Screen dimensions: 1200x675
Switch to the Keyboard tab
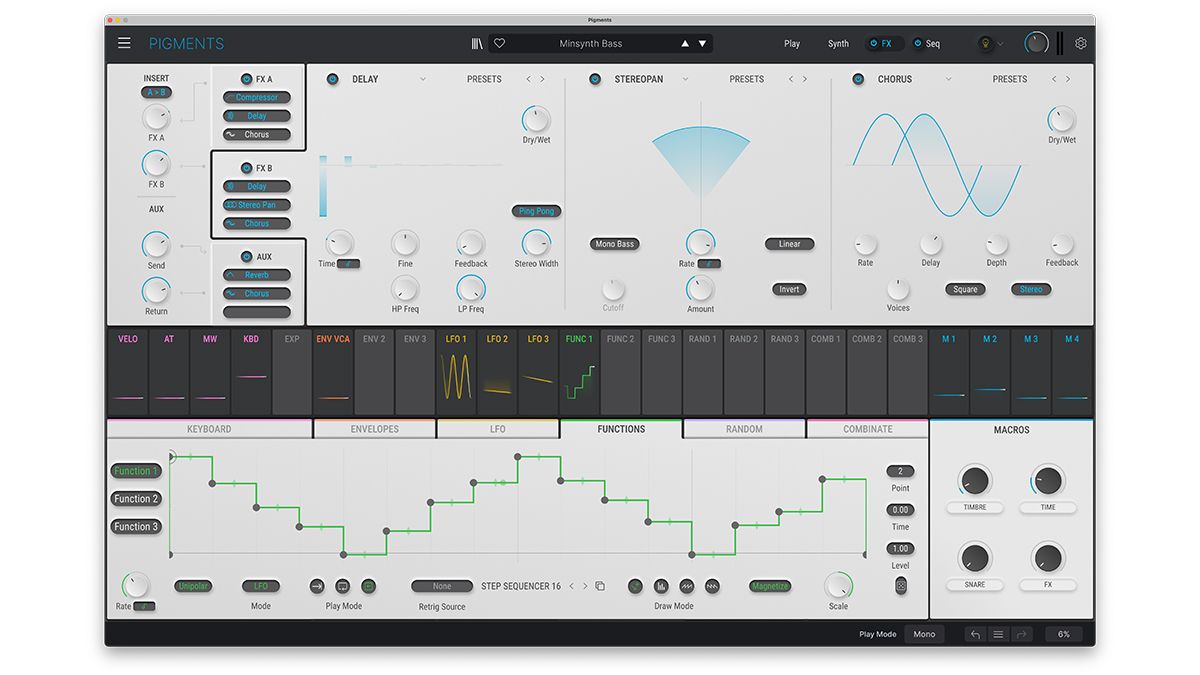click(209, 429)
